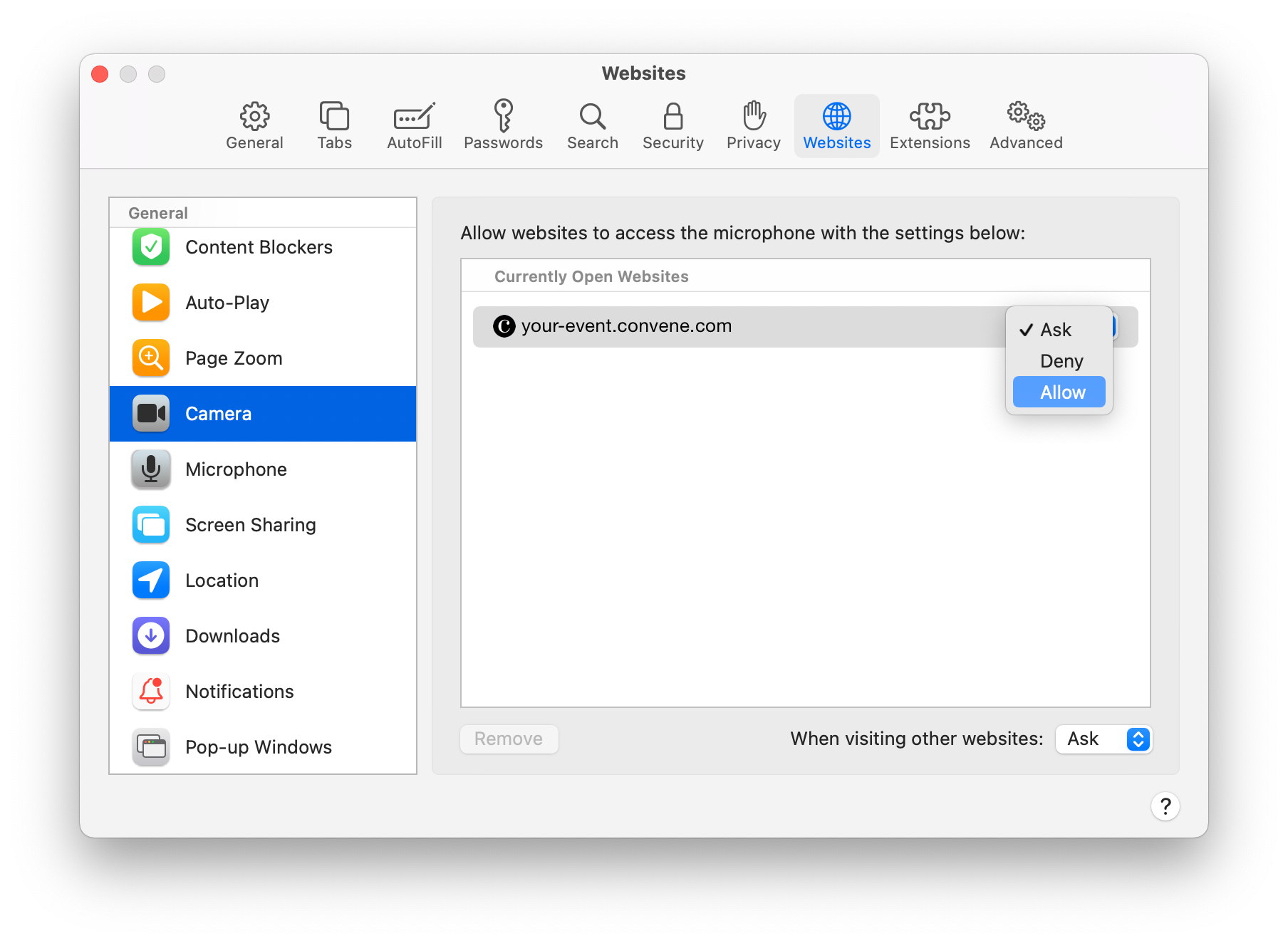Viewport: 1288px width, 943px height.
Task: Open Content Blockers via the shield icon
Action: click(150, 247)
